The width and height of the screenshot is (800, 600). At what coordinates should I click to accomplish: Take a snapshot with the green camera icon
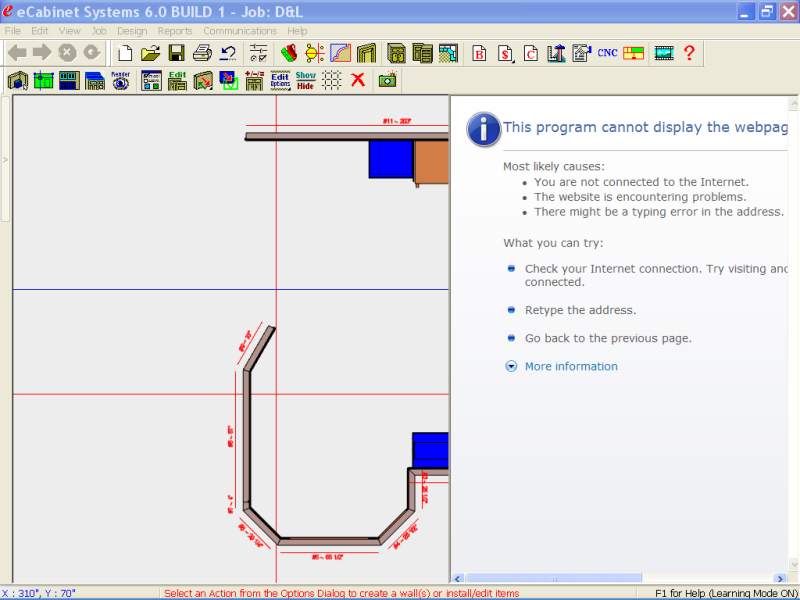[387, 80]
